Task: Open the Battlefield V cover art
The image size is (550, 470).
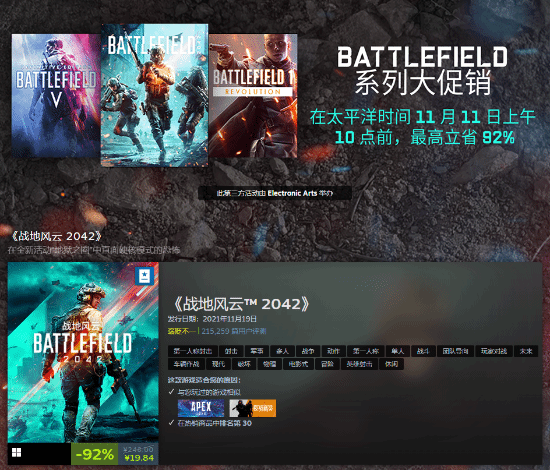Action: pyautogui.click(x=56, y=95)
